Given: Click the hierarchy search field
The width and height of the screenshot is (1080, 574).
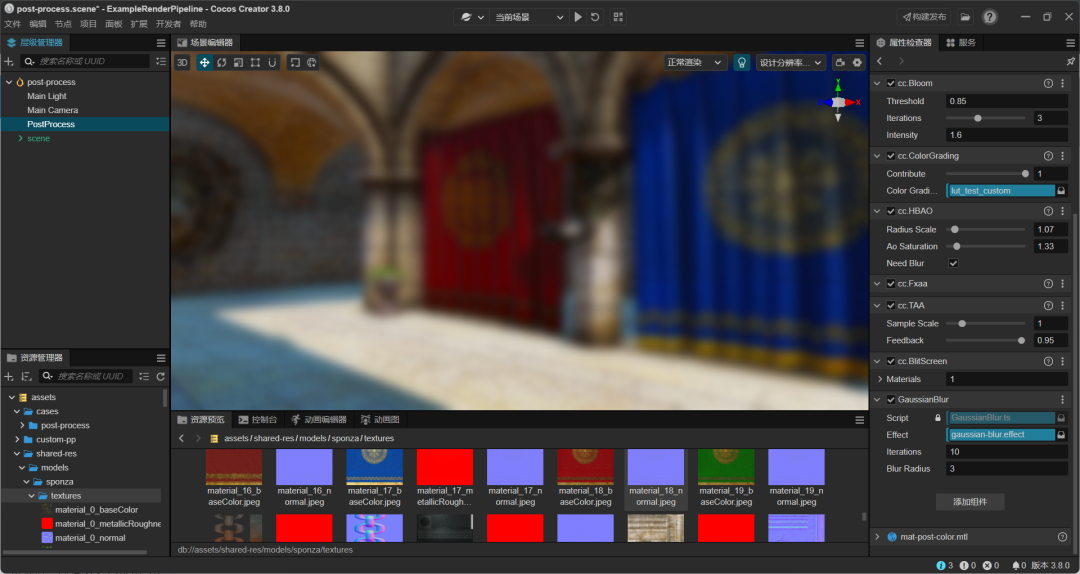Looking at the screenshot, I should tap(84, 61).
